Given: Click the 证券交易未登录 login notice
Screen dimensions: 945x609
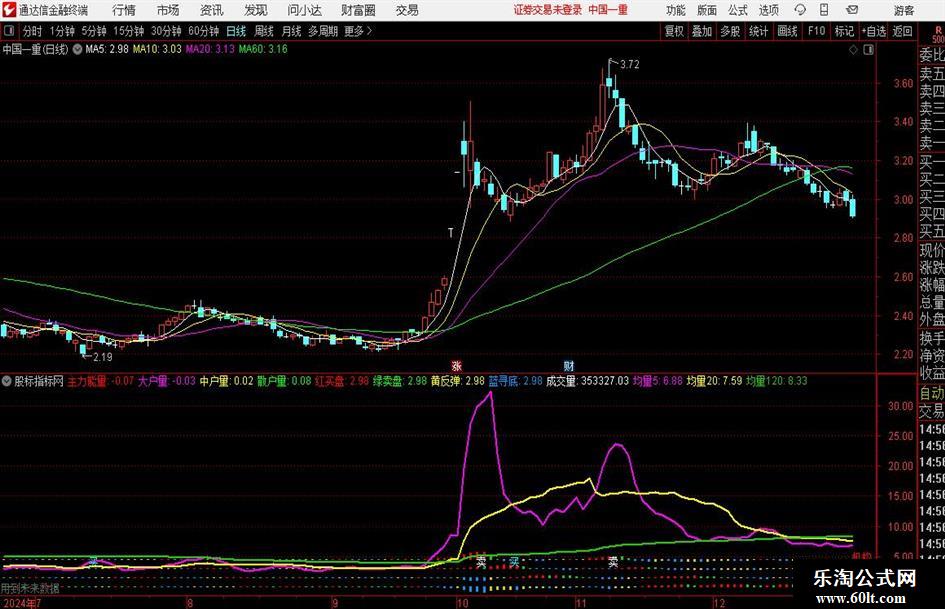Looking at the screenshot, I should tap(548, 10).
